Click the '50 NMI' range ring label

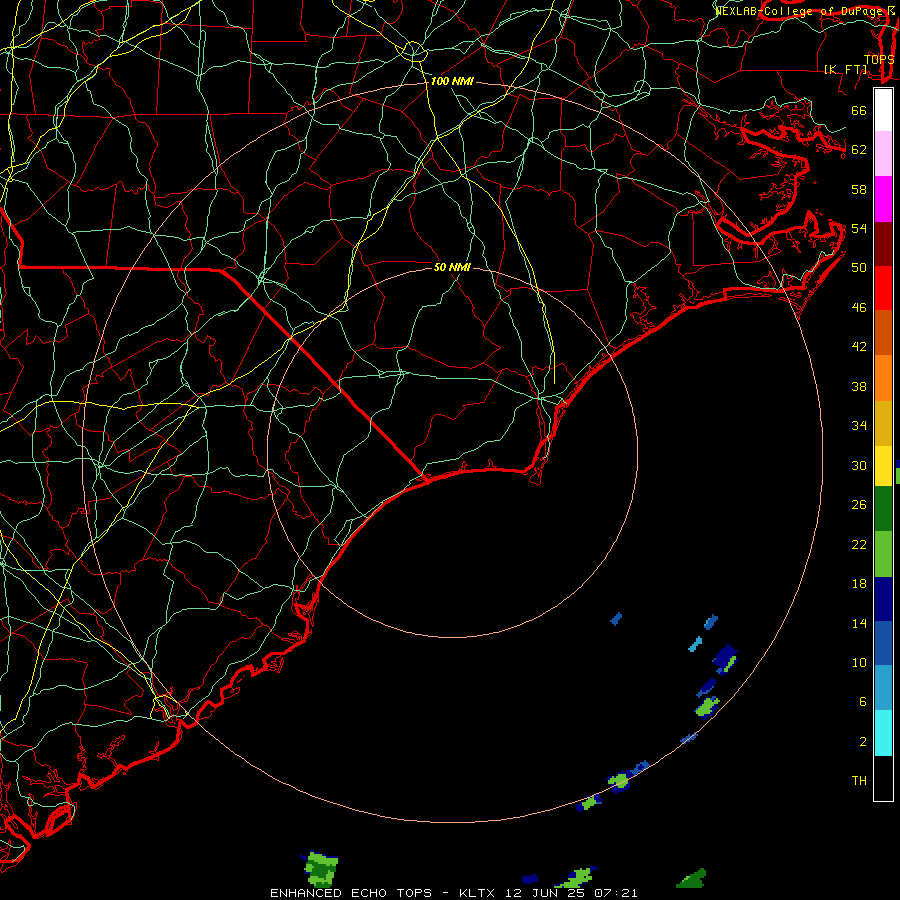pos(452,267)
